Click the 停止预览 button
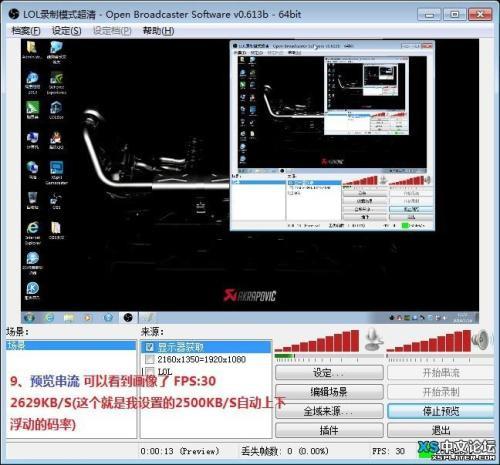This screenshot has width=500, height=465. [441, 411]
